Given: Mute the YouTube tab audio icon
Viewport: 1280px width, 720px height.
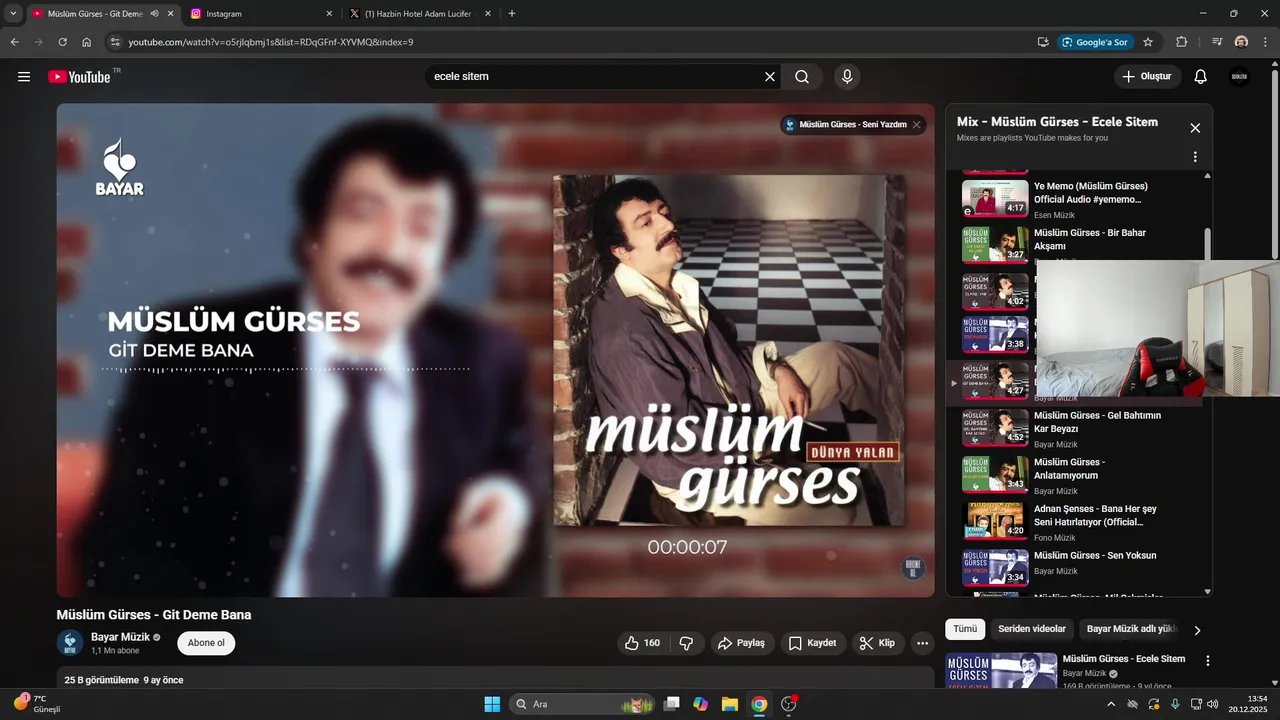Looking at the screenshot, I should (x=154, y=14).
